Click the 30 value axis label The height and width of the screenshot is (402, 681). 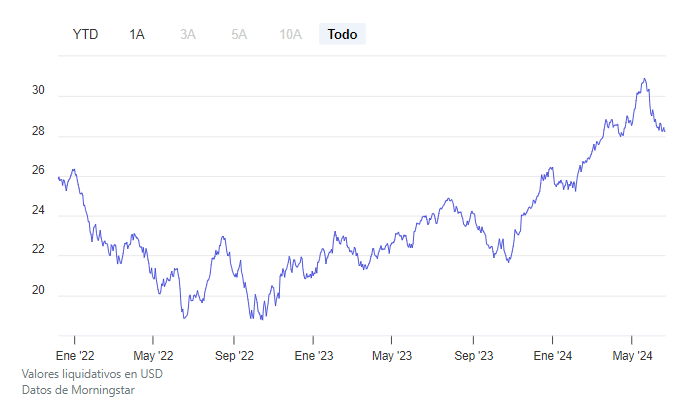tap(39, 91)
